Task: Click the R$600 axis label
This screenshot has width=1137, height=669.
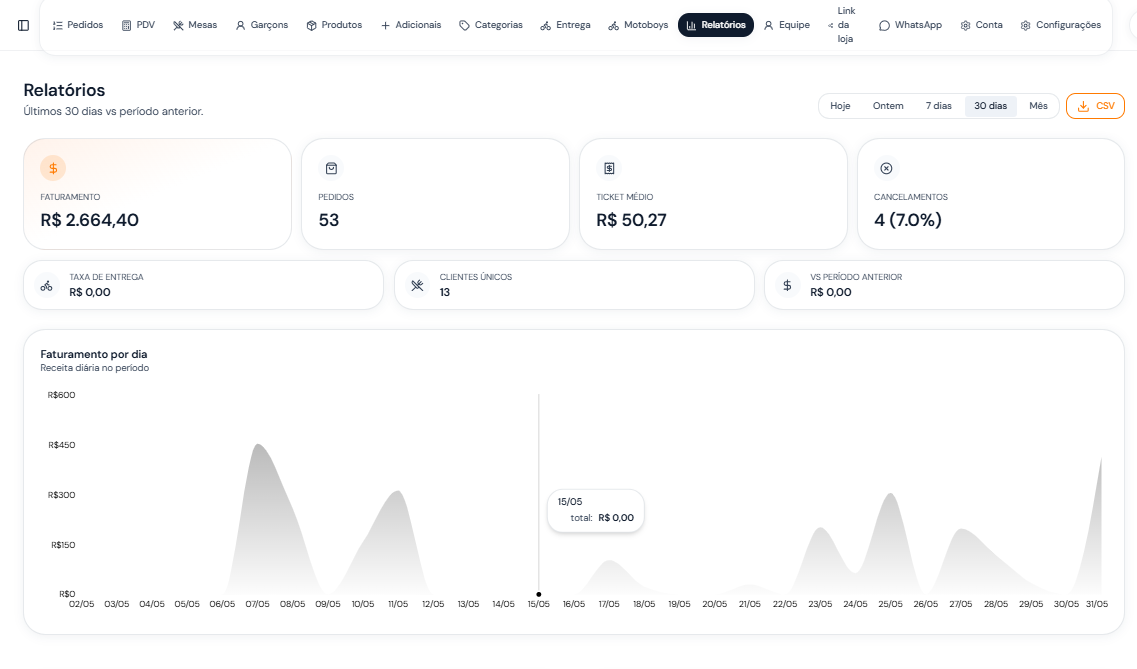Action: 62,395
